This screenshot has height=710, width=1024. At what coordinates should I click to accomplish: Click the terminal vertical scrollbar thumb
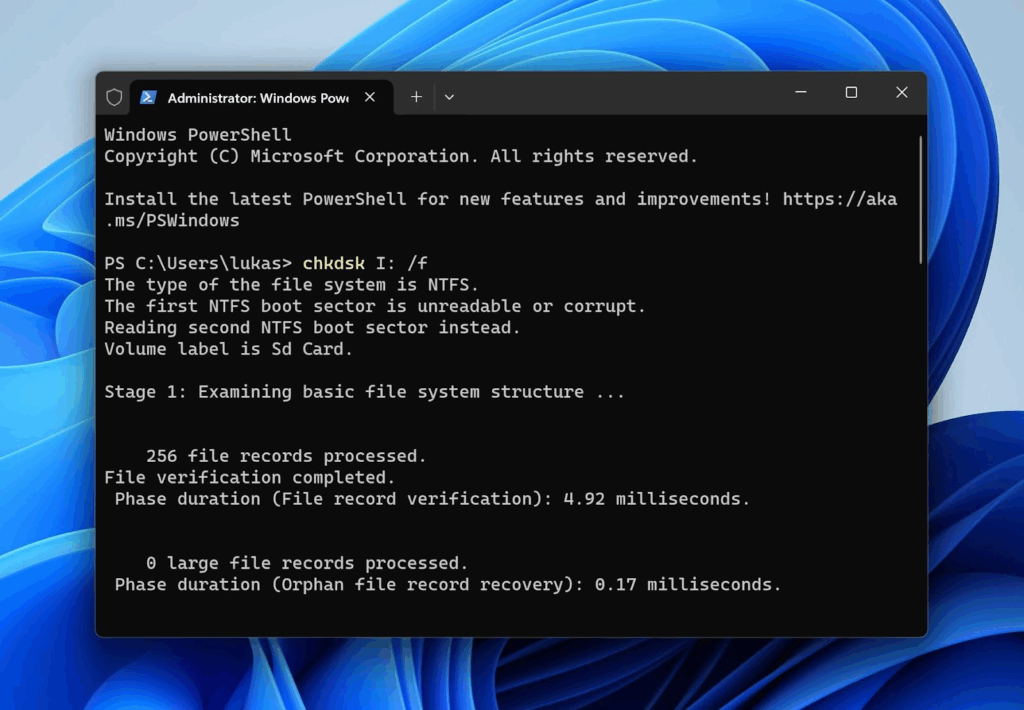pos(920,200)
